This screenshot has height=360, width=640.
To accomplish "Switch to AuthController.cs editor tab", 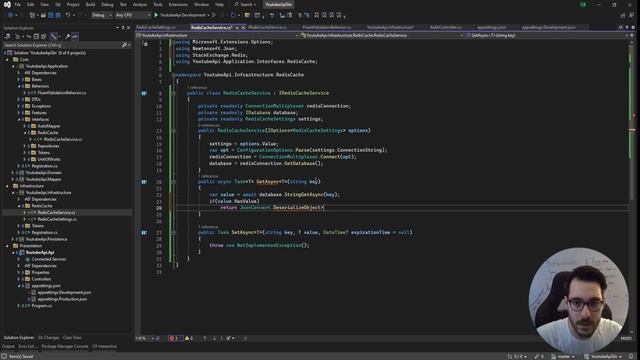I will [446, 27].
